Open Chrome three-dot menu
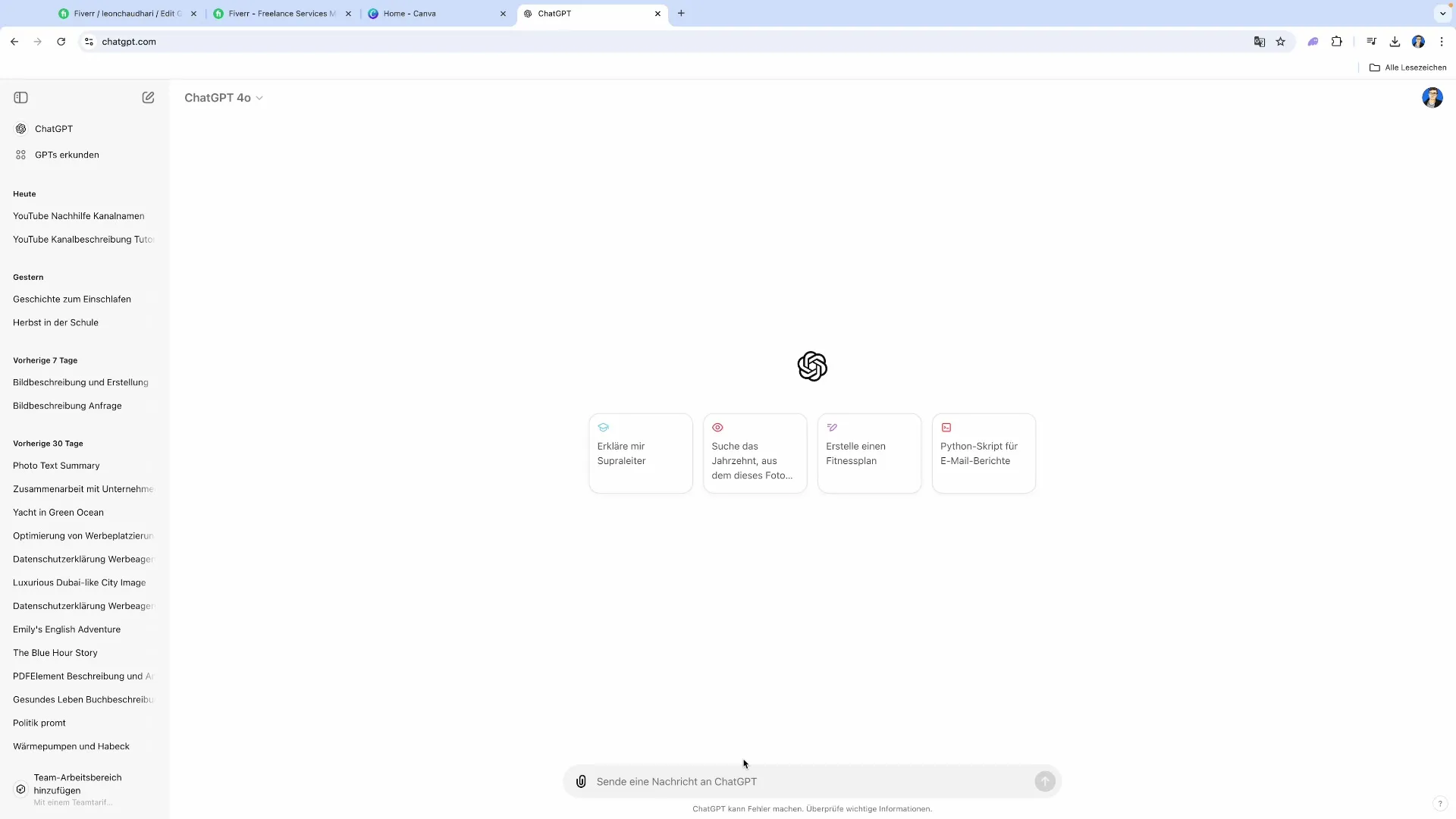This screenshot has height=819, width=1456. (1442, 42)
